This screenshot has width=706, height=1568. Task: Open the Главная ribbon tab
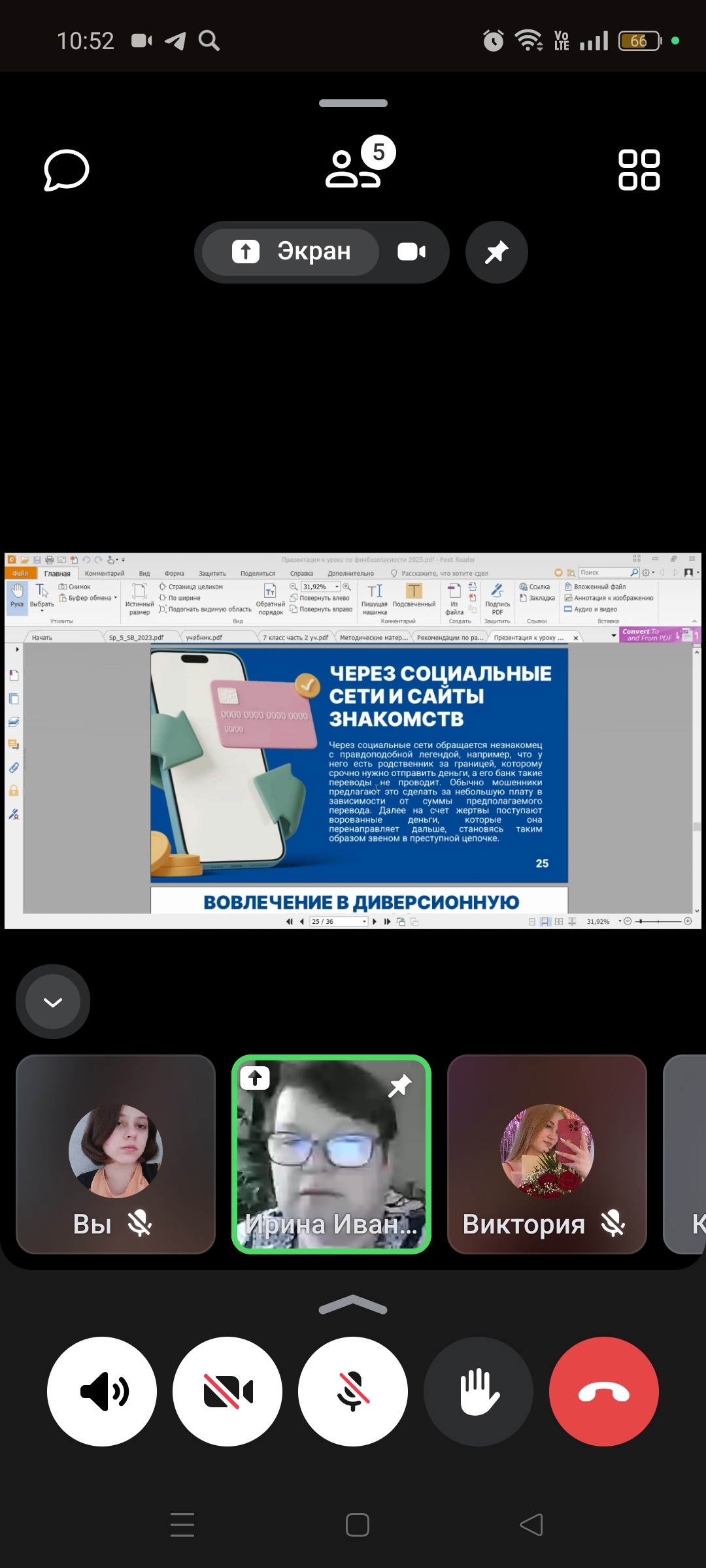(x=58, y=574)
